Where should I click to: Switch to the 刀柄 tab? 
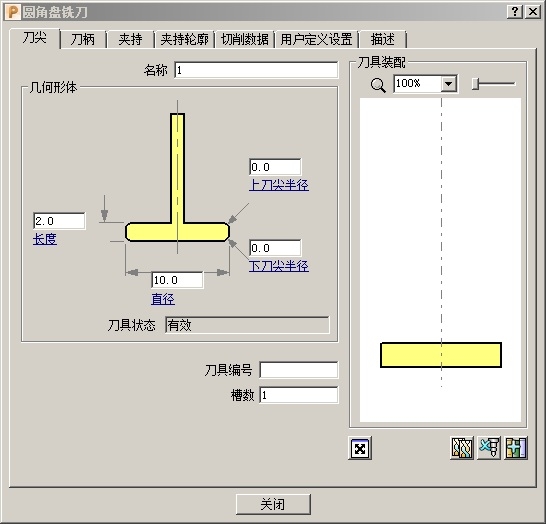click(x=83, y=39)
